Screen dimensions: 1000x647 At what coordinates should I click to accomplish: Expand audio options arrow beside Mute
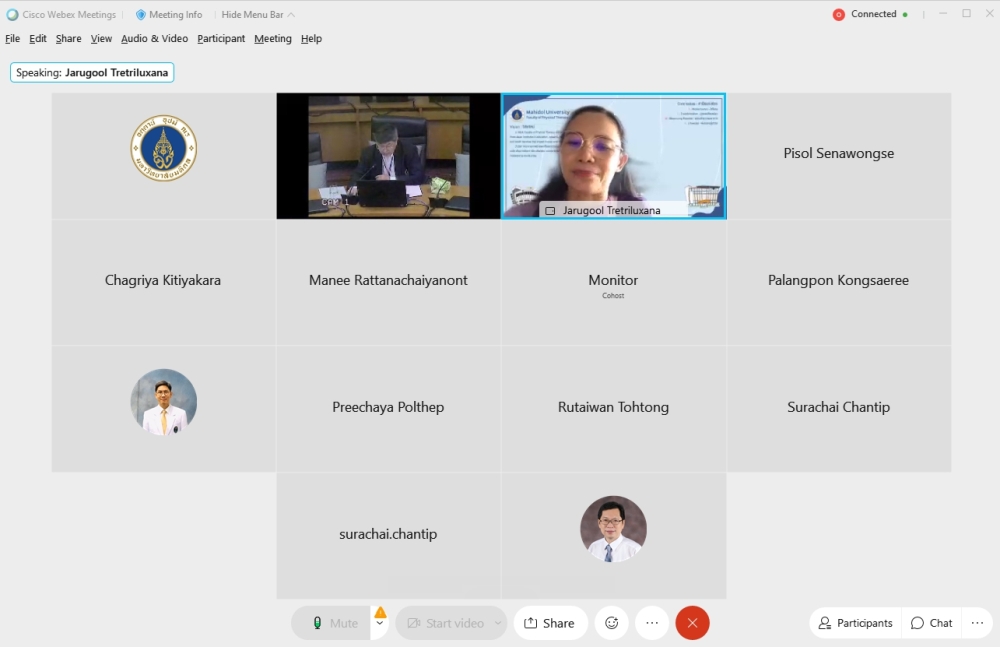380,624
